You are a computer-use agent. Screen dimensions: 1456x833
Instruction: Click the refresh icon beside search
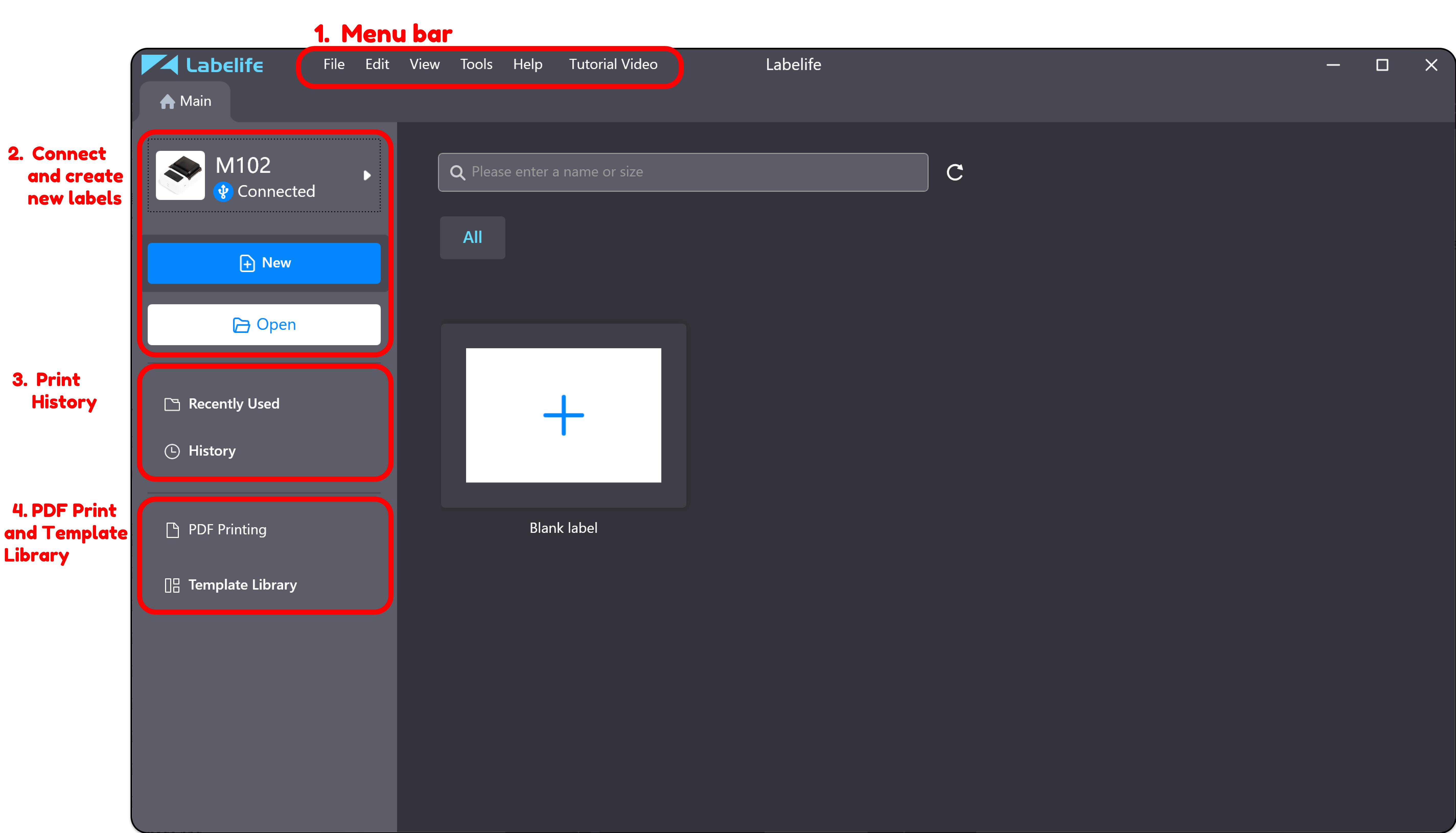954,172
